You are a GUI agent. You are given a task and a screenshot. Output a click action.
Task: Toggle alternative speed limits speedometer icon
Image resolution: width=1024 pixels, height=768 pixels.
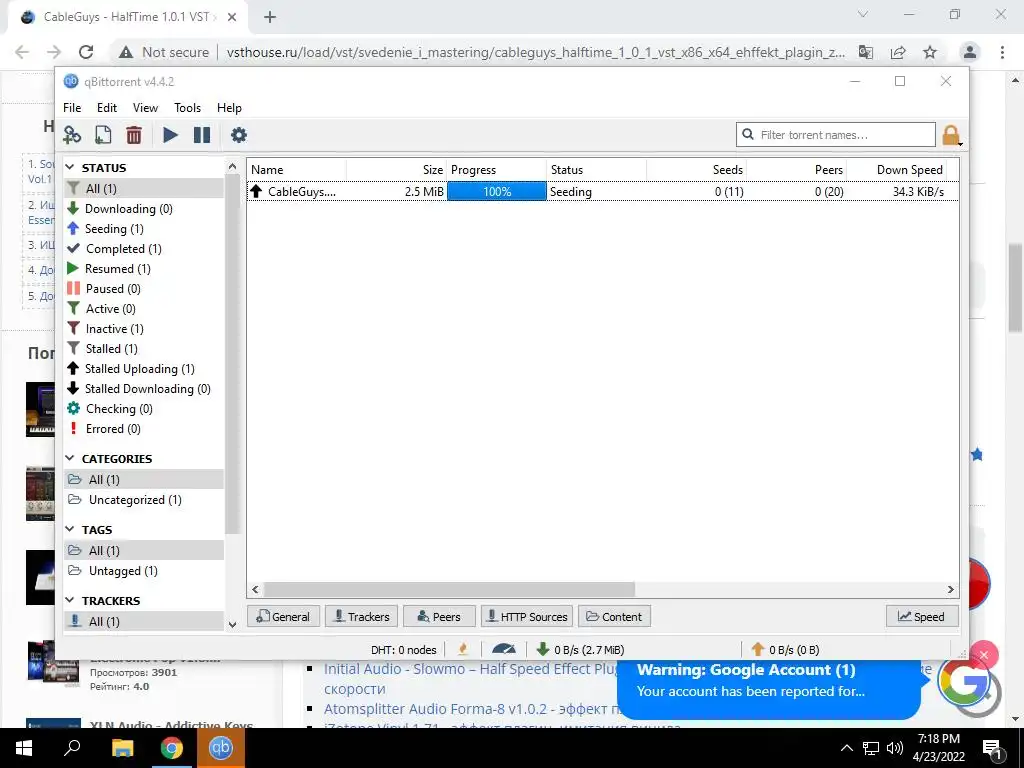click(x=504, y=650)
